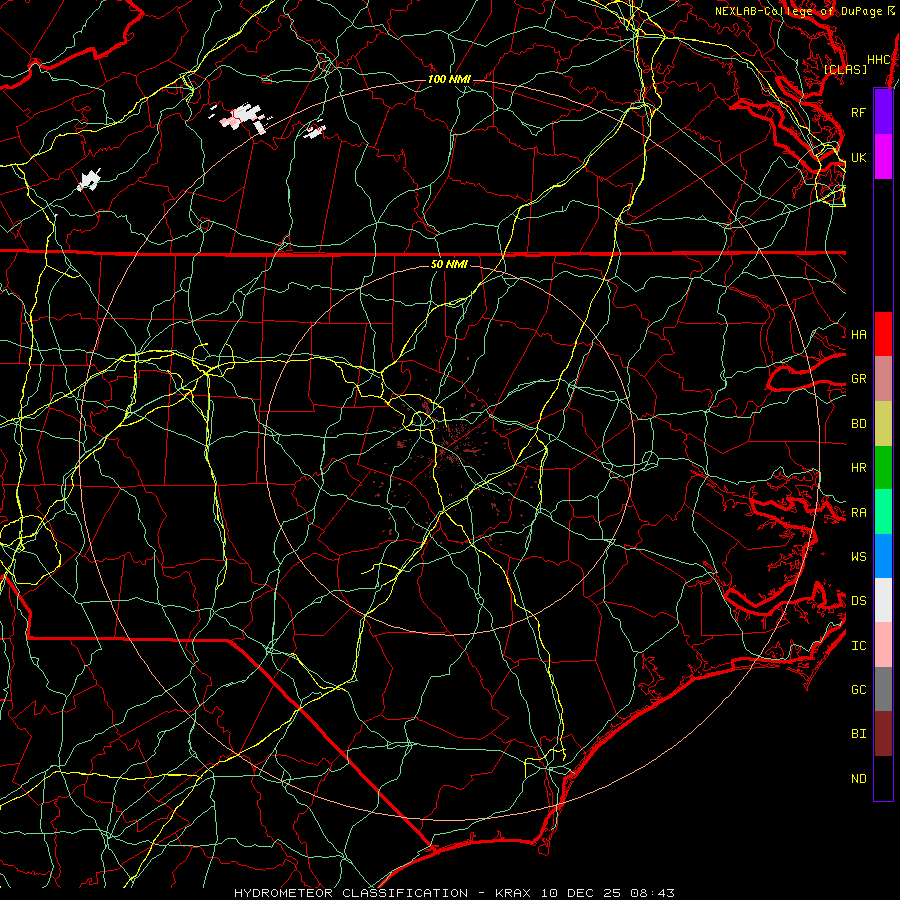Click the bright green RA swatch
This screenshot has height=900, width=900.
pos(883,512)
